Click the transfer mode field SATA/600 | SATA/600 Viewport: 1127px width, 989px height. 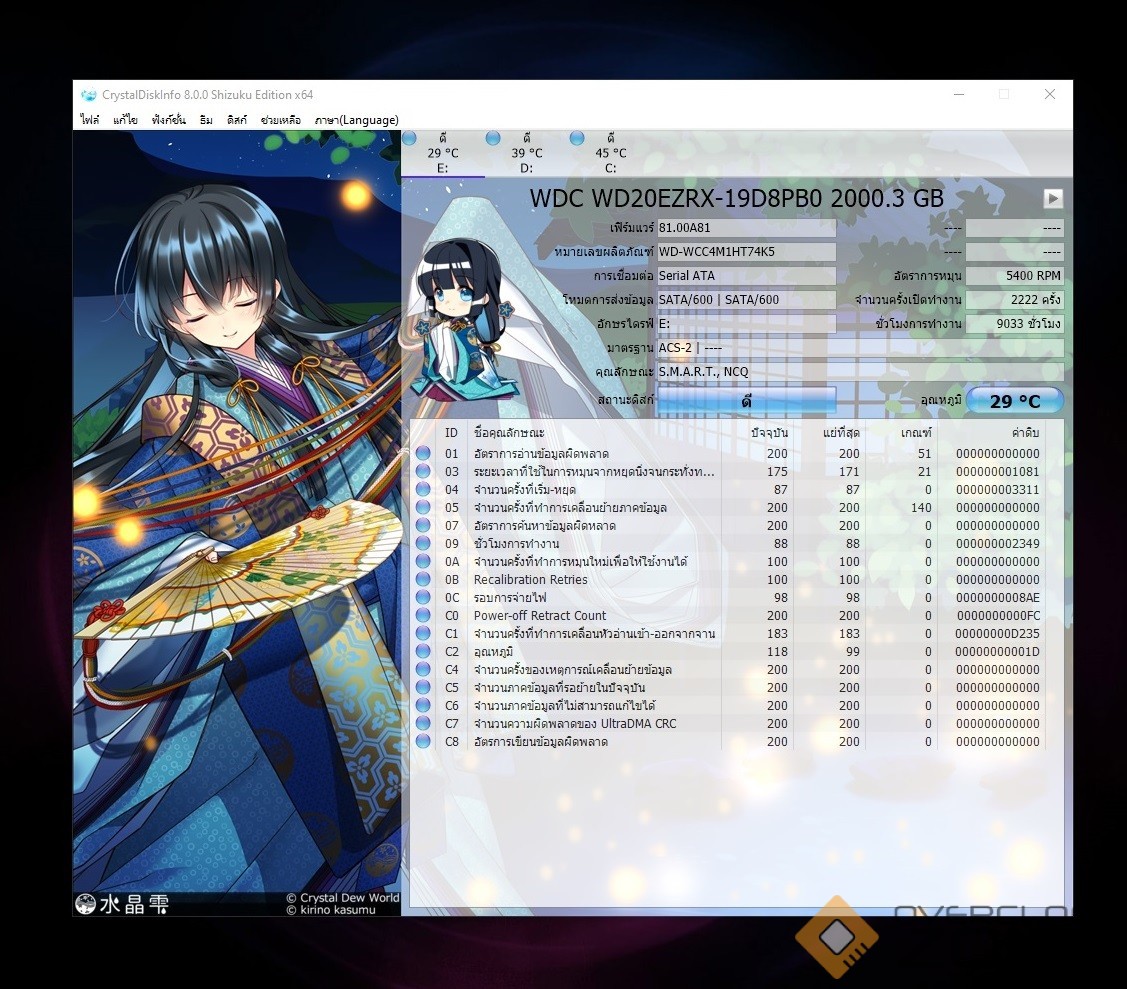746,300
